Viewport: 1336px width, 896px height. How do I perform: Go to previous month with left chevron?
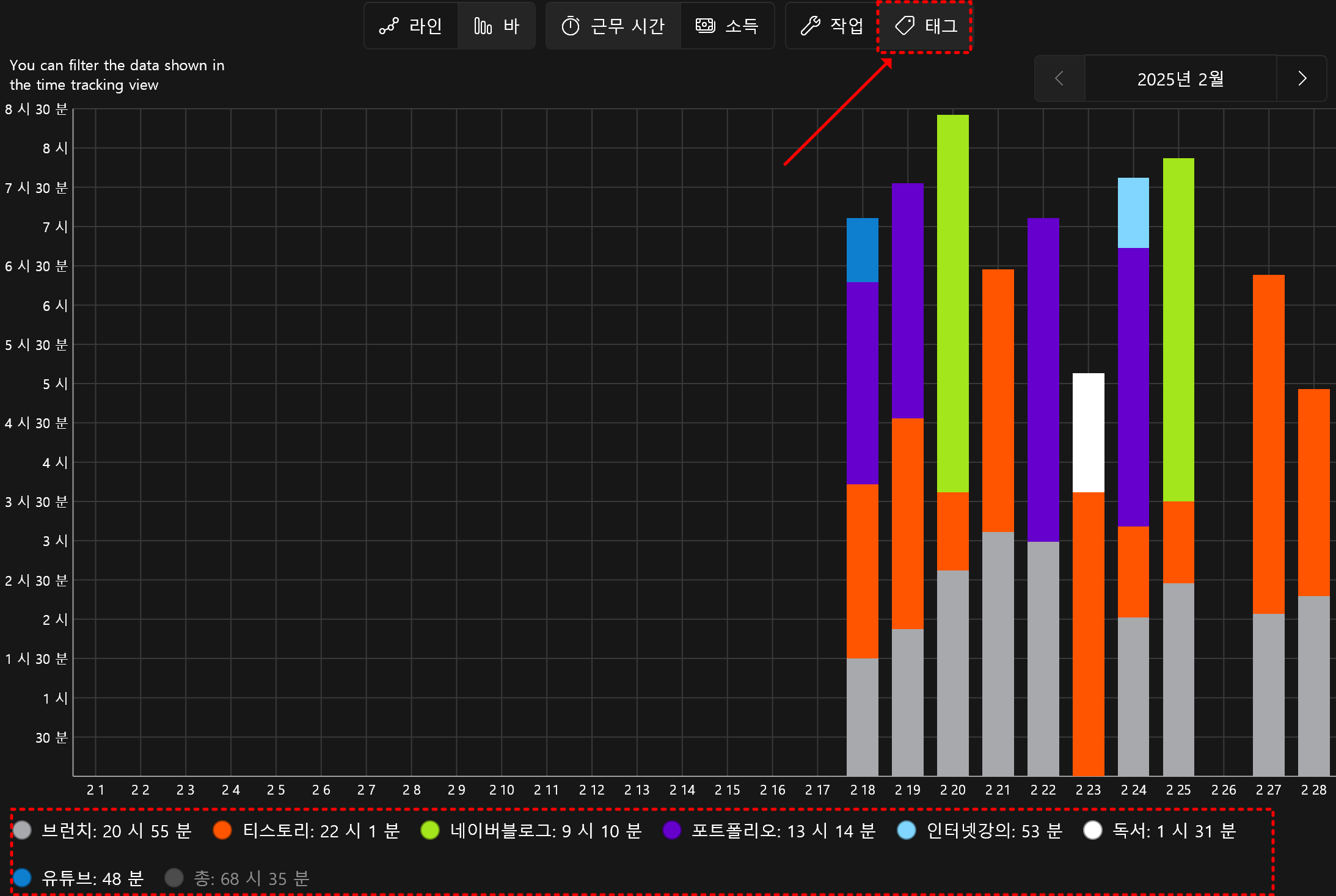click(1059, 79)
